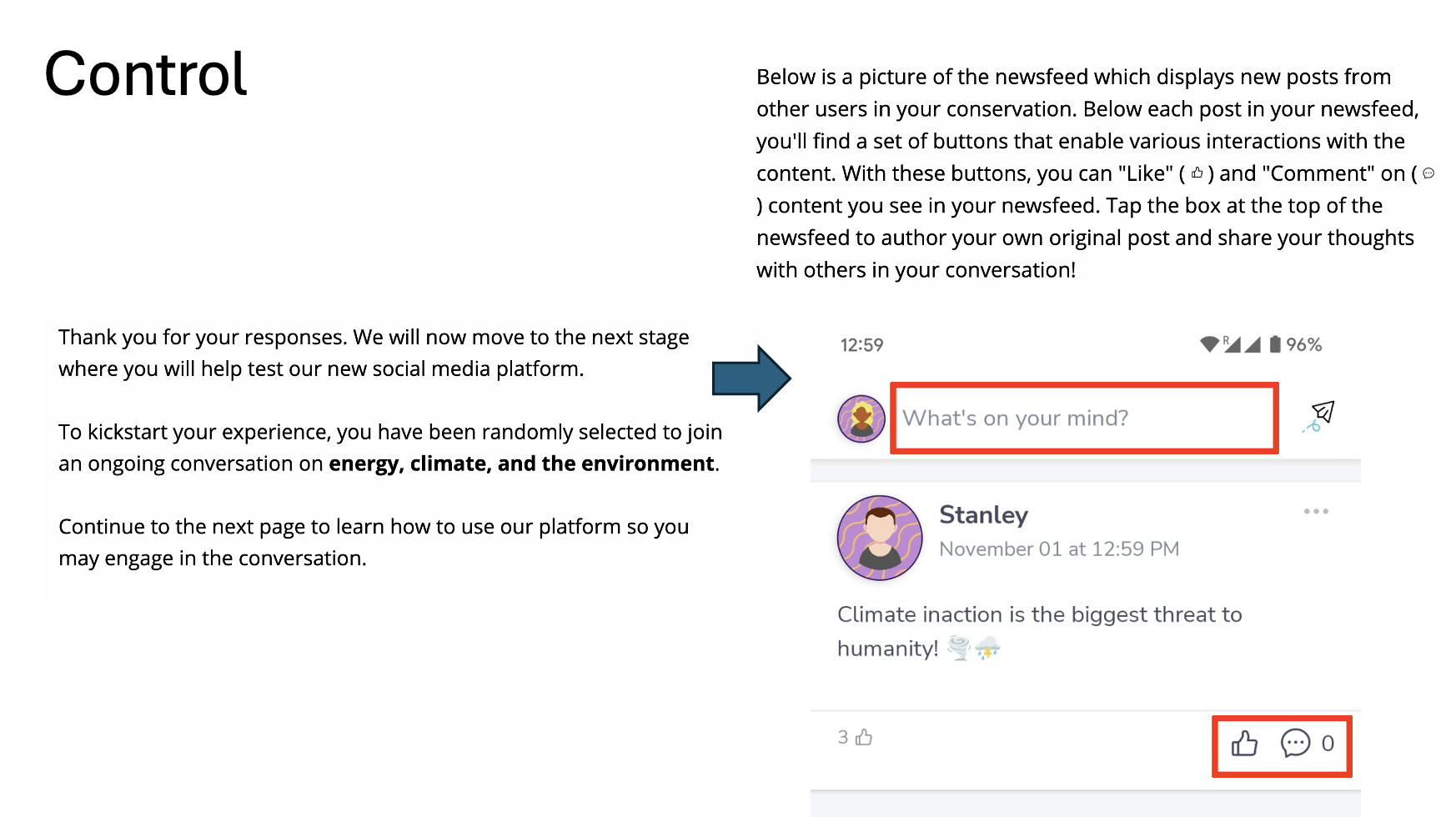Click the tornado emoji in Stanley's post
Viewport: 1456px width, 817px height.
pos(959,648)
